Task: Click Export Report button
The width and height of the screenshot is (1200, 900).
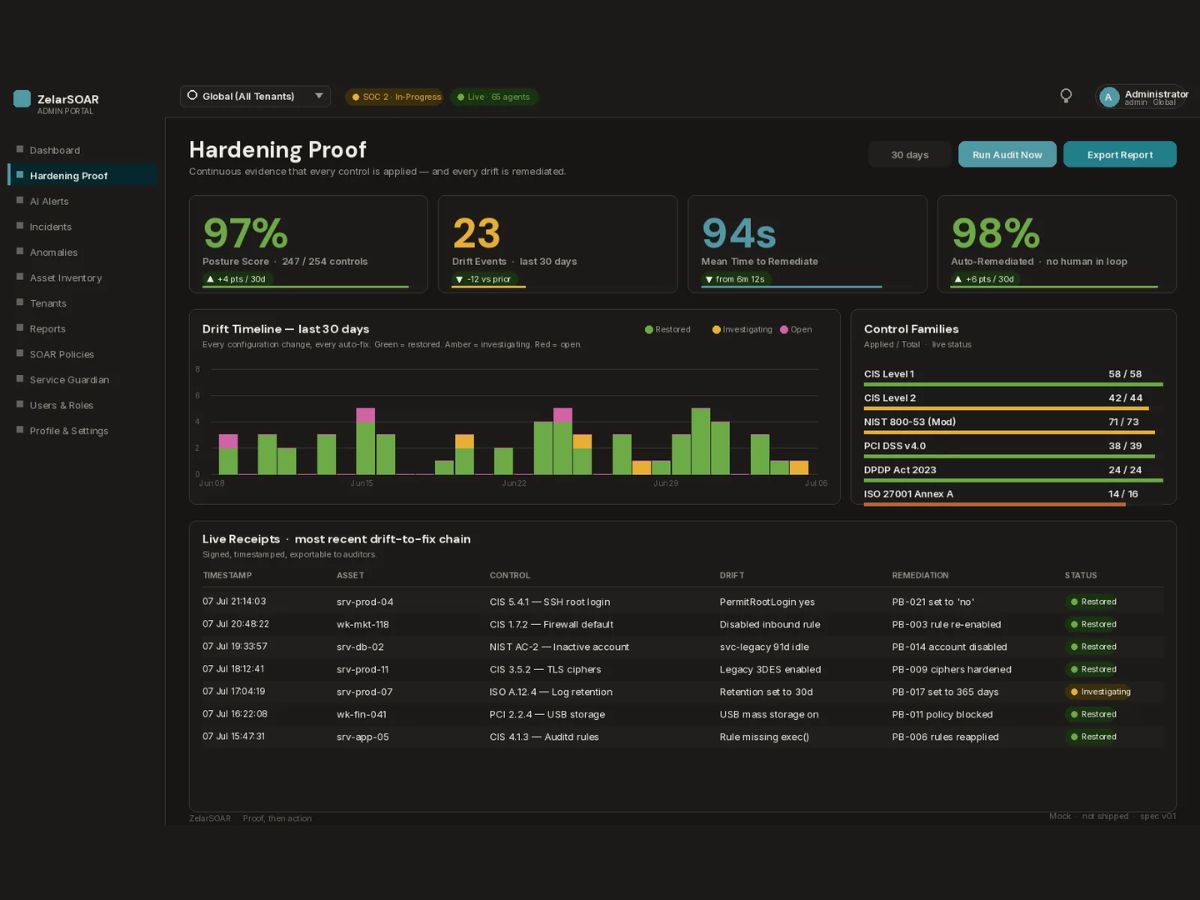Action: click(1120, 154)
